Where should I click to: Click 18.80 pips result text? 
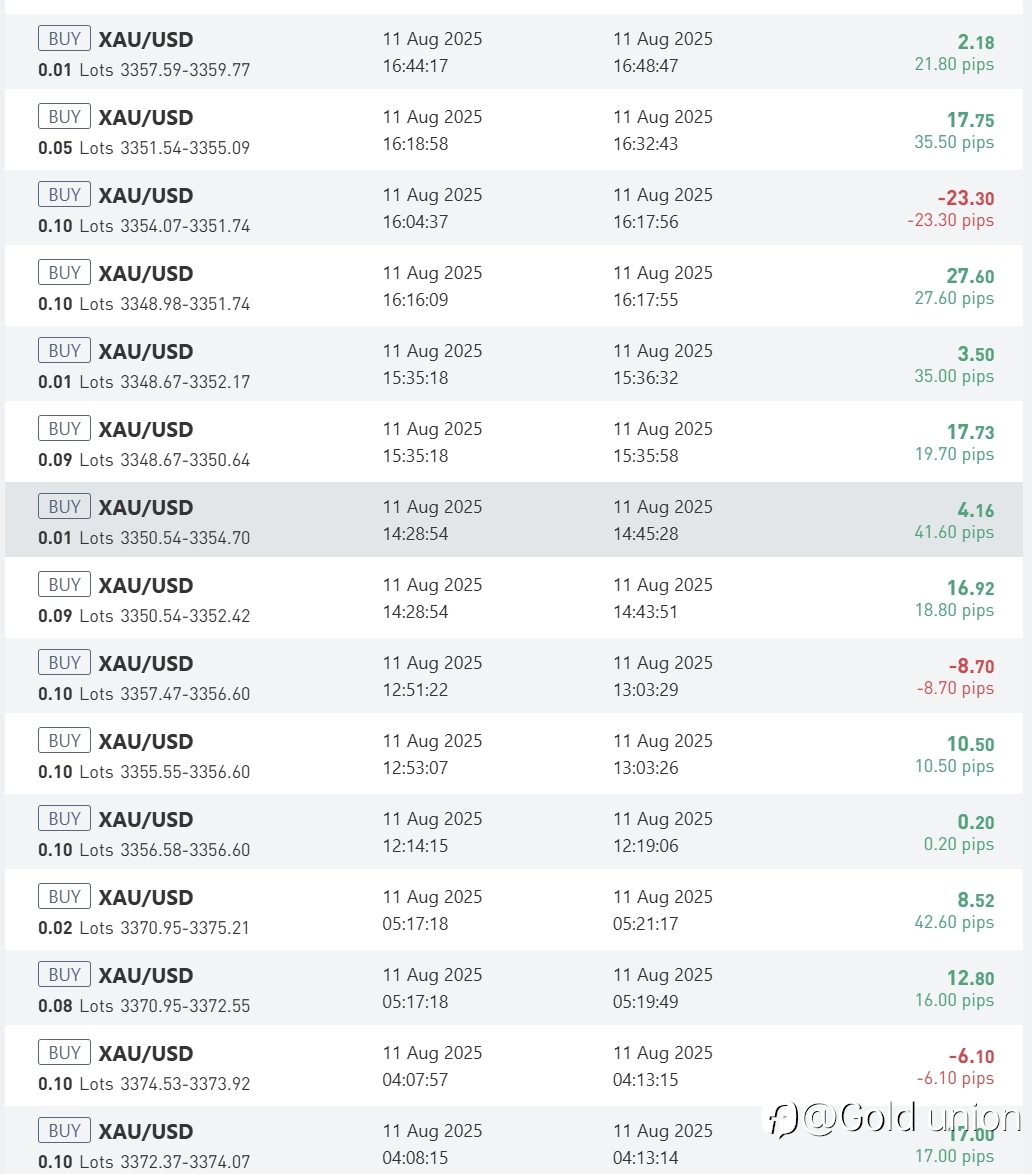click(954, 610)
